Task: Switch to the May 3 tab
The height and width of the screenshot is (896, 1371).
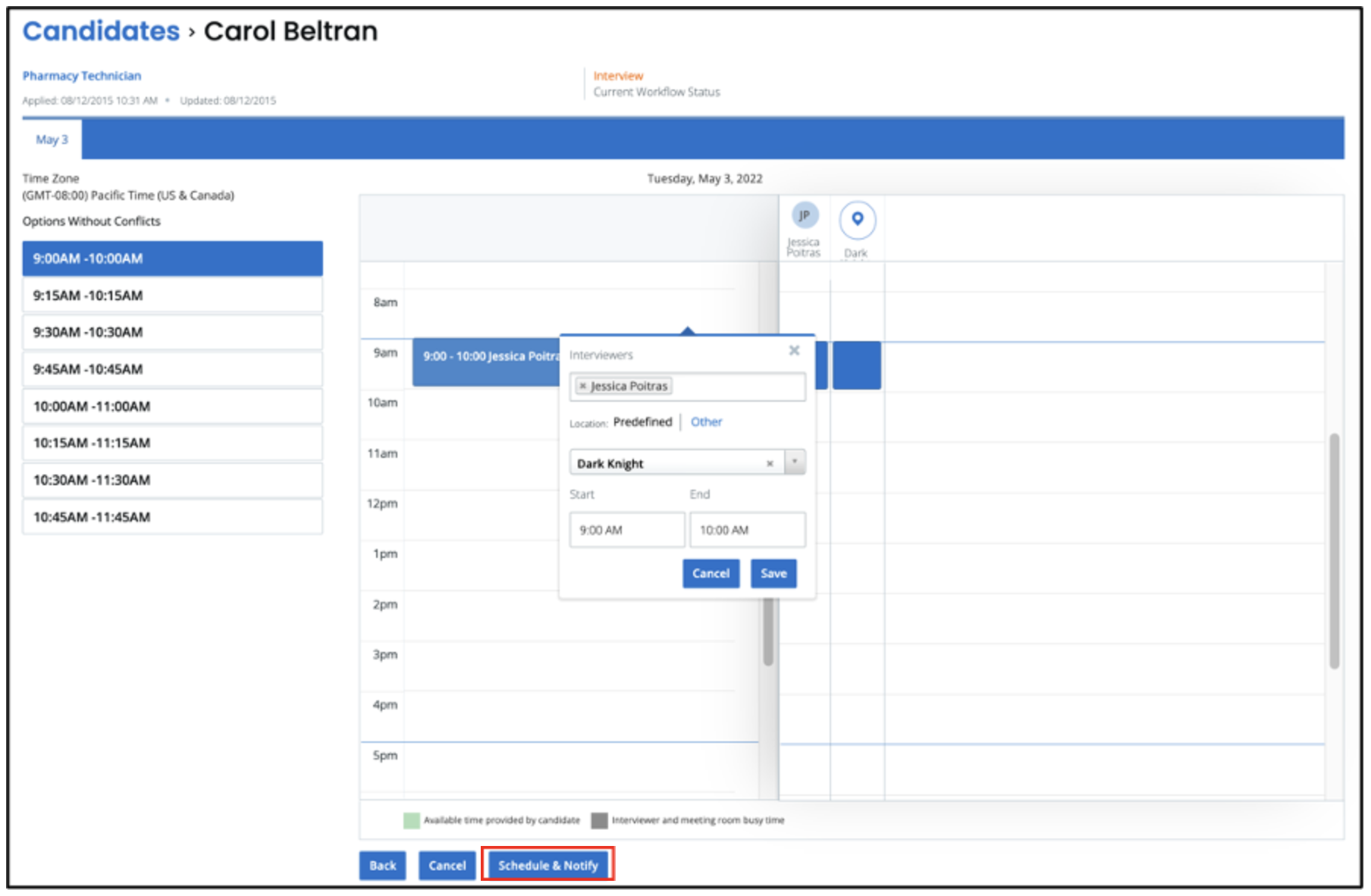Action: coord(52,139)
